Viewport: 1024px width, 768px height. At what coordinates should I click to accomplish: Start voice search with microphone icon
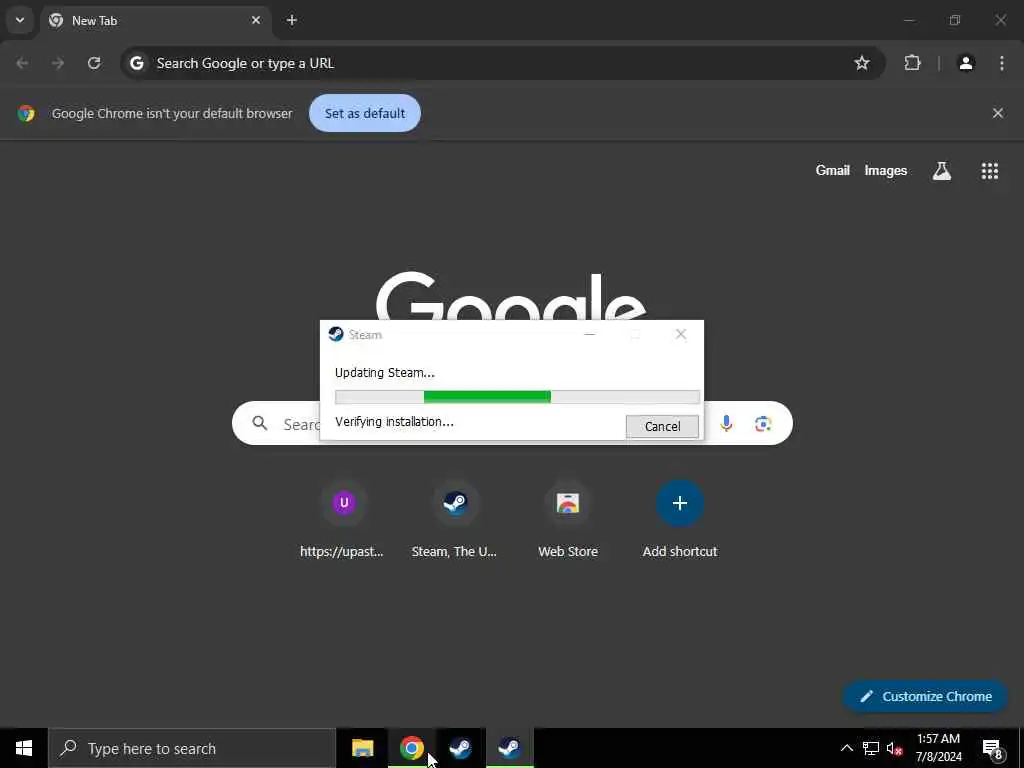click(726, 424)
